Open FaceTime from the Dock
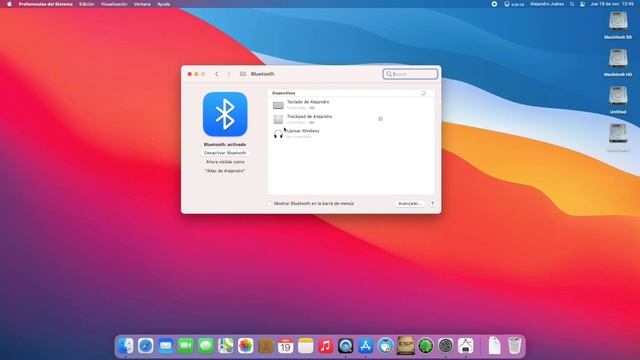 pyautogui.click(x=186, y=346)
